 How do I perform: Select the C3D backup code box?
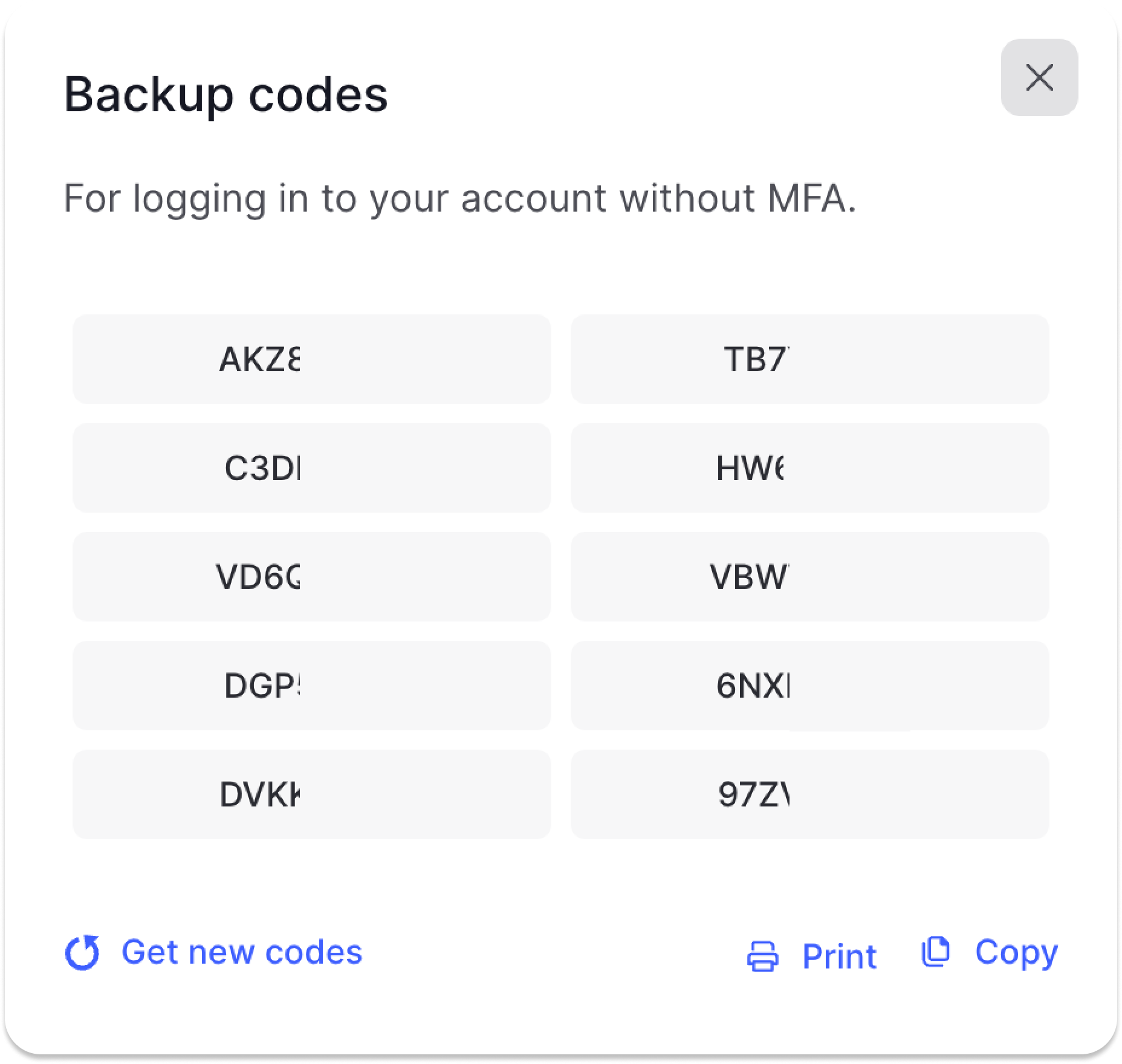311,468
